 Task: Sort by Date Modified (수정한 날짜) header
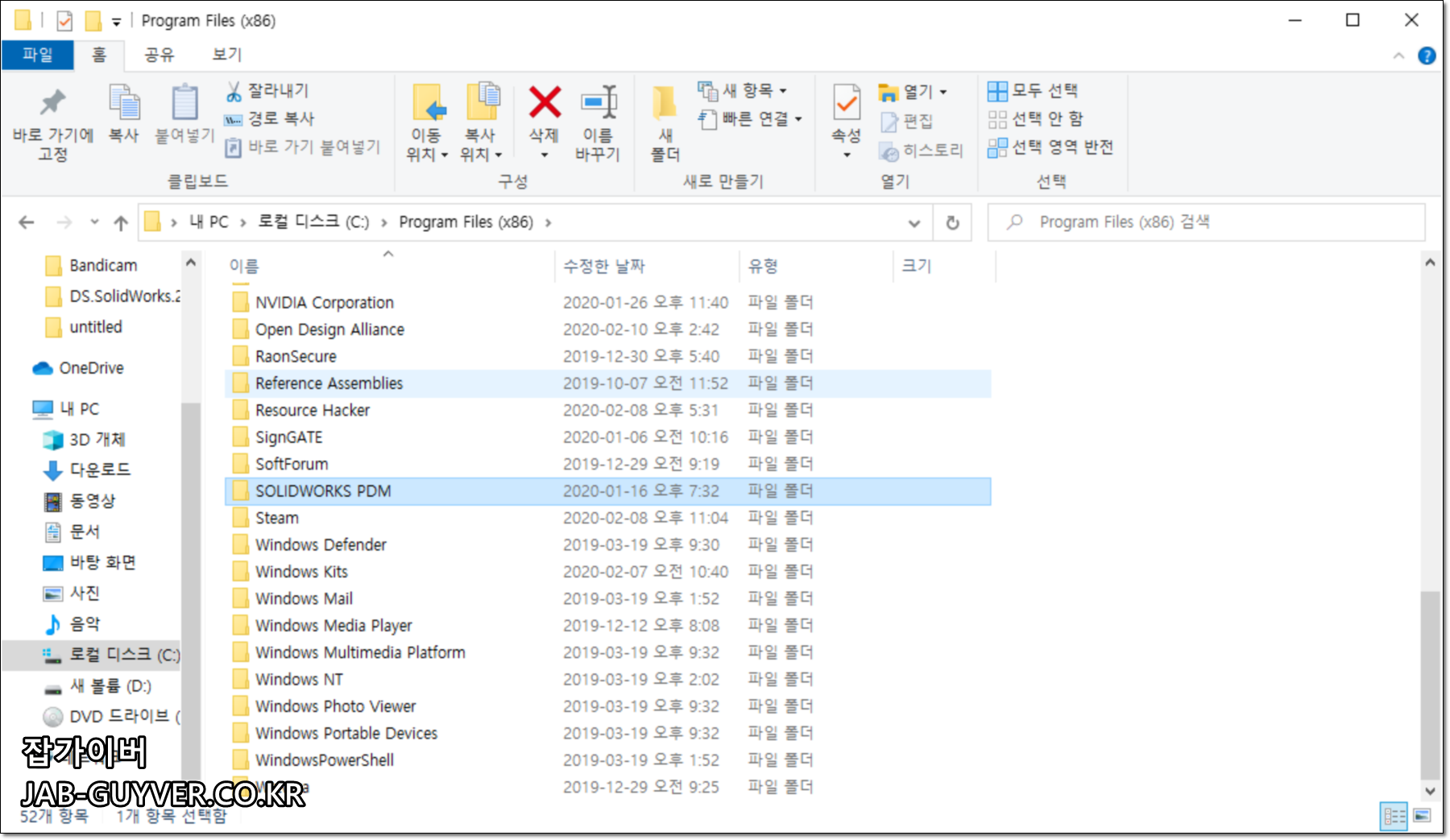(647, 266)
